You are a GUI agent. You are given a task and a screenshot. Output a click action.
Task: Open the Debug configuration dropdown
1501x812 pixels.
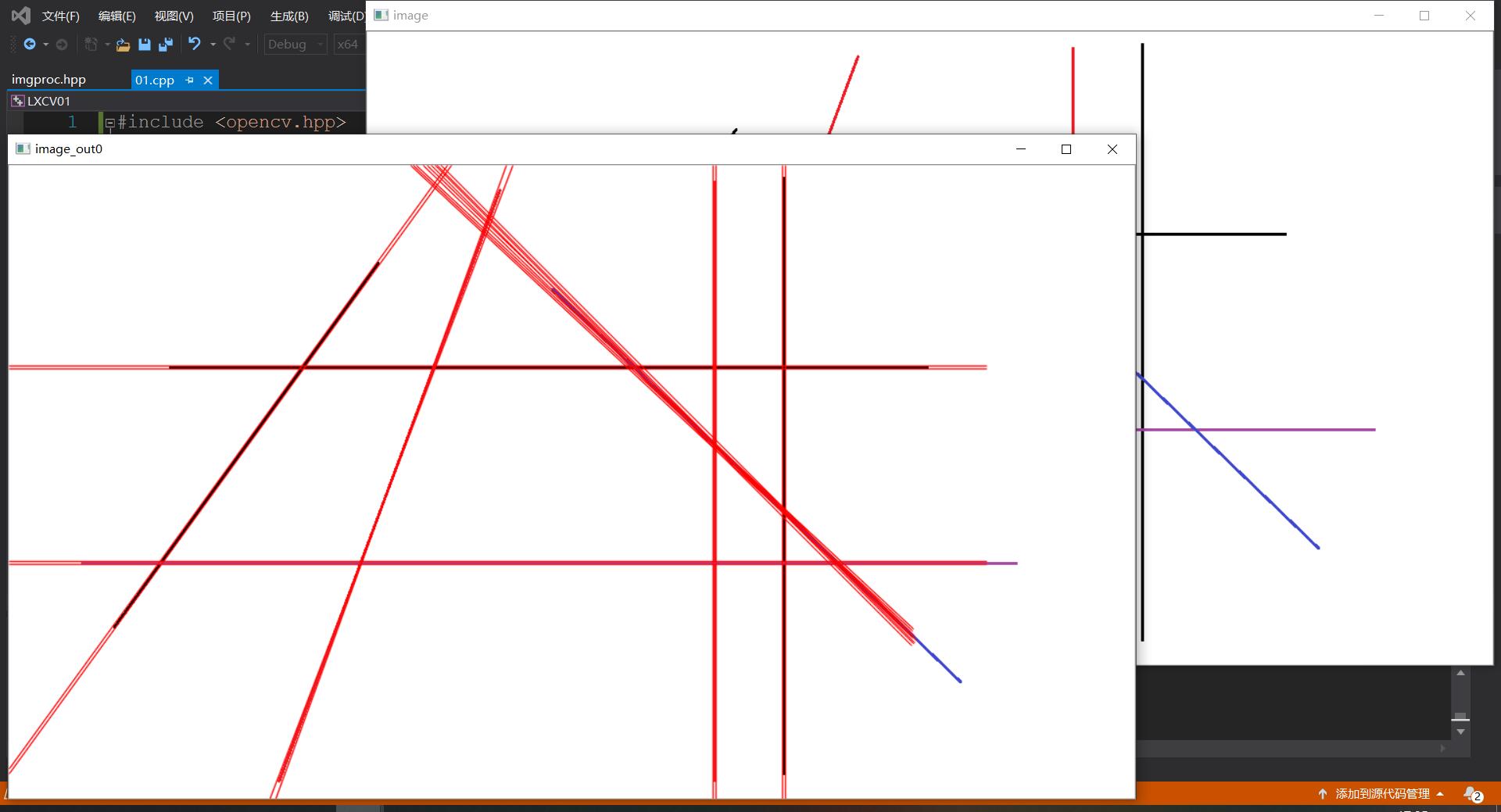pyautogui.click(x=296, y=45)
